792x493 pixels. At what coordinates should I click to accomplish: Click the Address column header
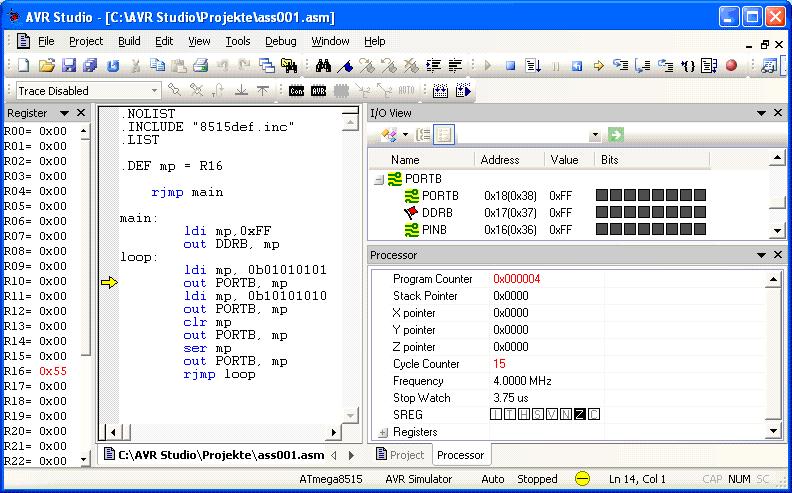tap(509, 160)
